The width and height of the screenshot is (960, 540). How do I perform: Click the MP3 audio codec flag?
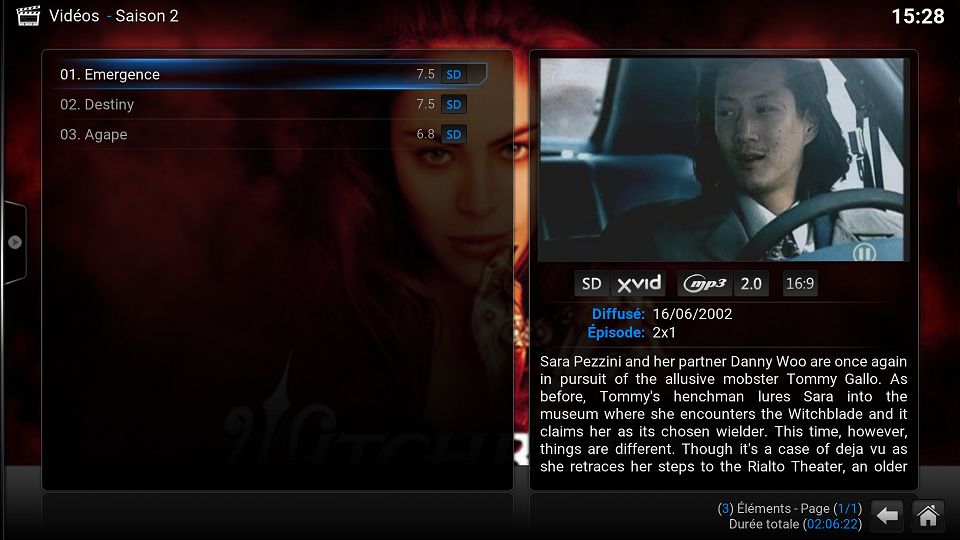click(x=705, y=283)
